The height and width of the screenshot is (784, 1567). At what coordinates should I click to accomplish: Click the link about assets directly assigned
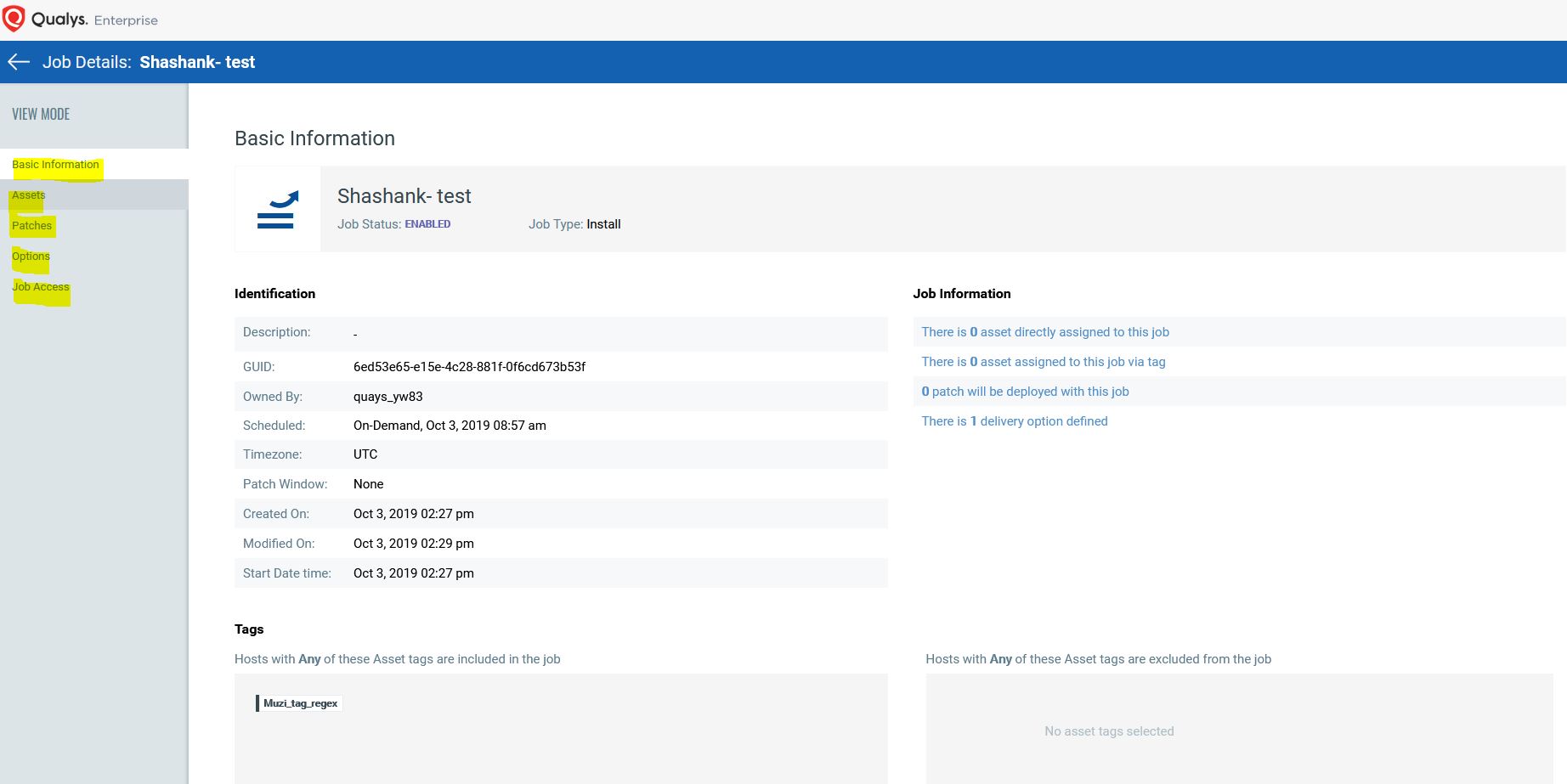point(1044,332)
